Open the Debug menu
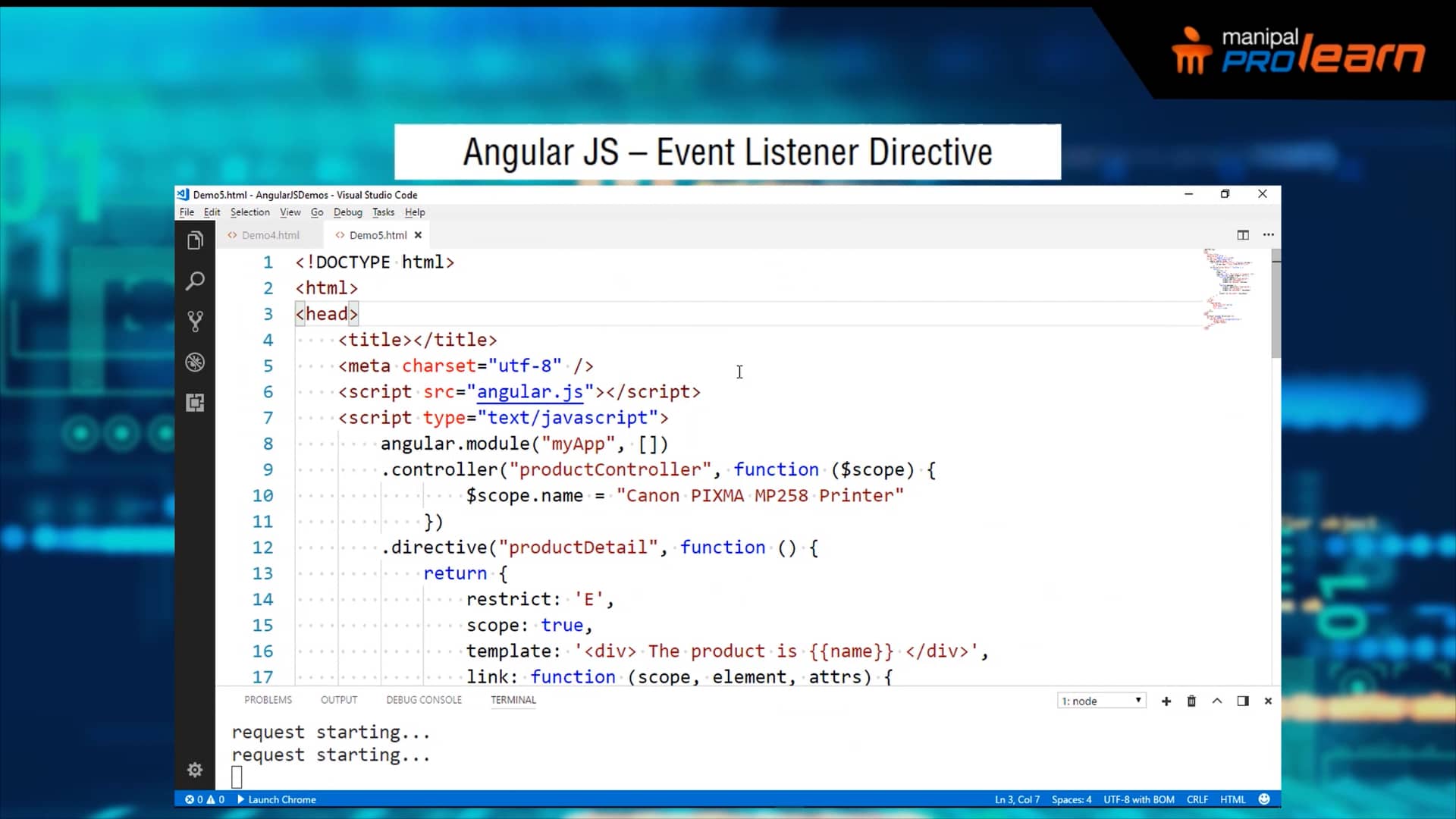 pos(347,212)
